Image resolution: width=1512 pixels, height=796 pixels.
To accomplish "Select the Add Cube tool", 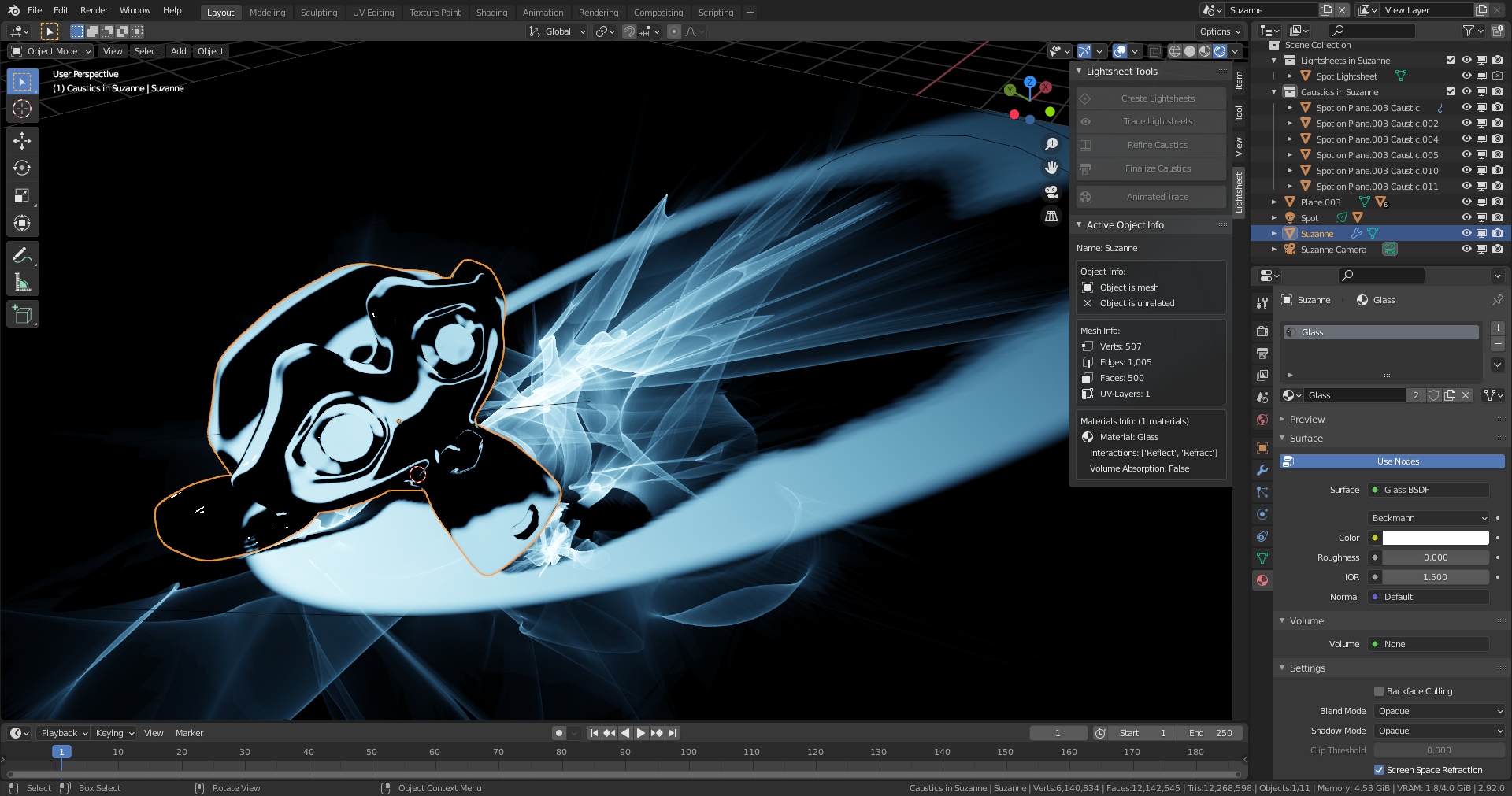I will 22,315.
